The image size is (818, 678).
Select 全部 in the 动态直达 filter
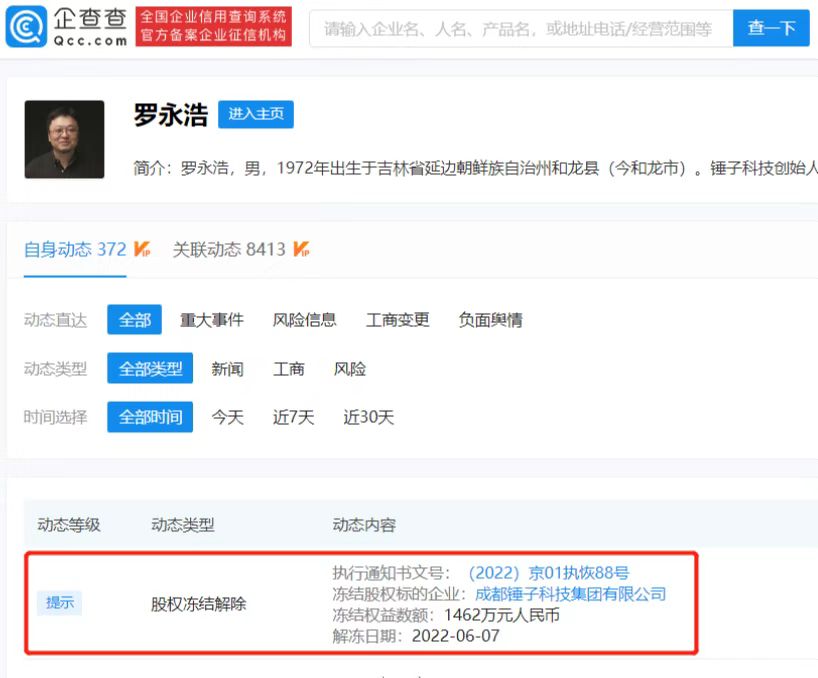[135, 319]
